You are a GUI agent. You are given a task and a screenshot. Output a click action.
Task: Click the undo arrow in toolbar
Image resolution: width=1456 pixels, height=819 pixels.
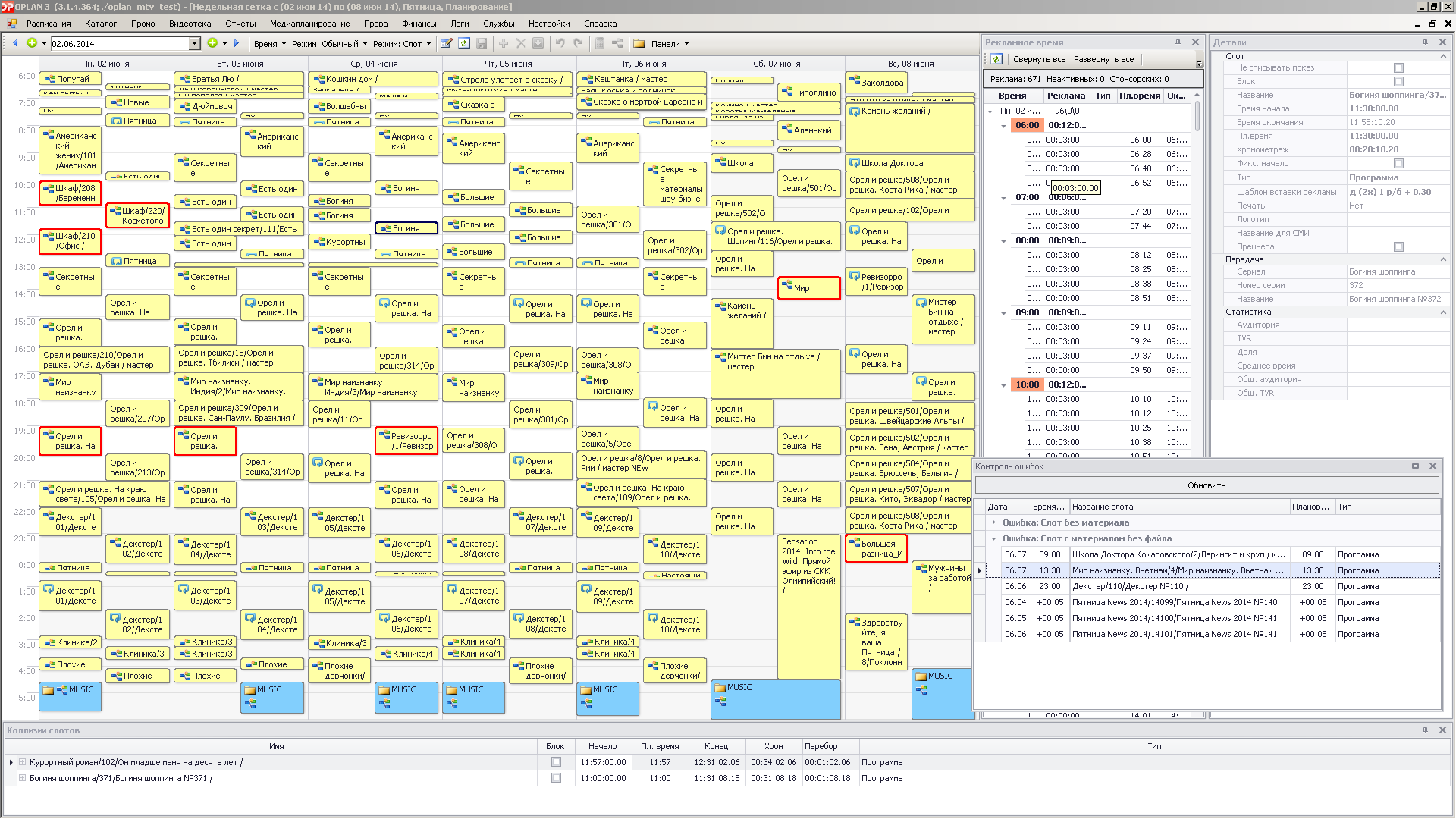(x=560, y=43)
